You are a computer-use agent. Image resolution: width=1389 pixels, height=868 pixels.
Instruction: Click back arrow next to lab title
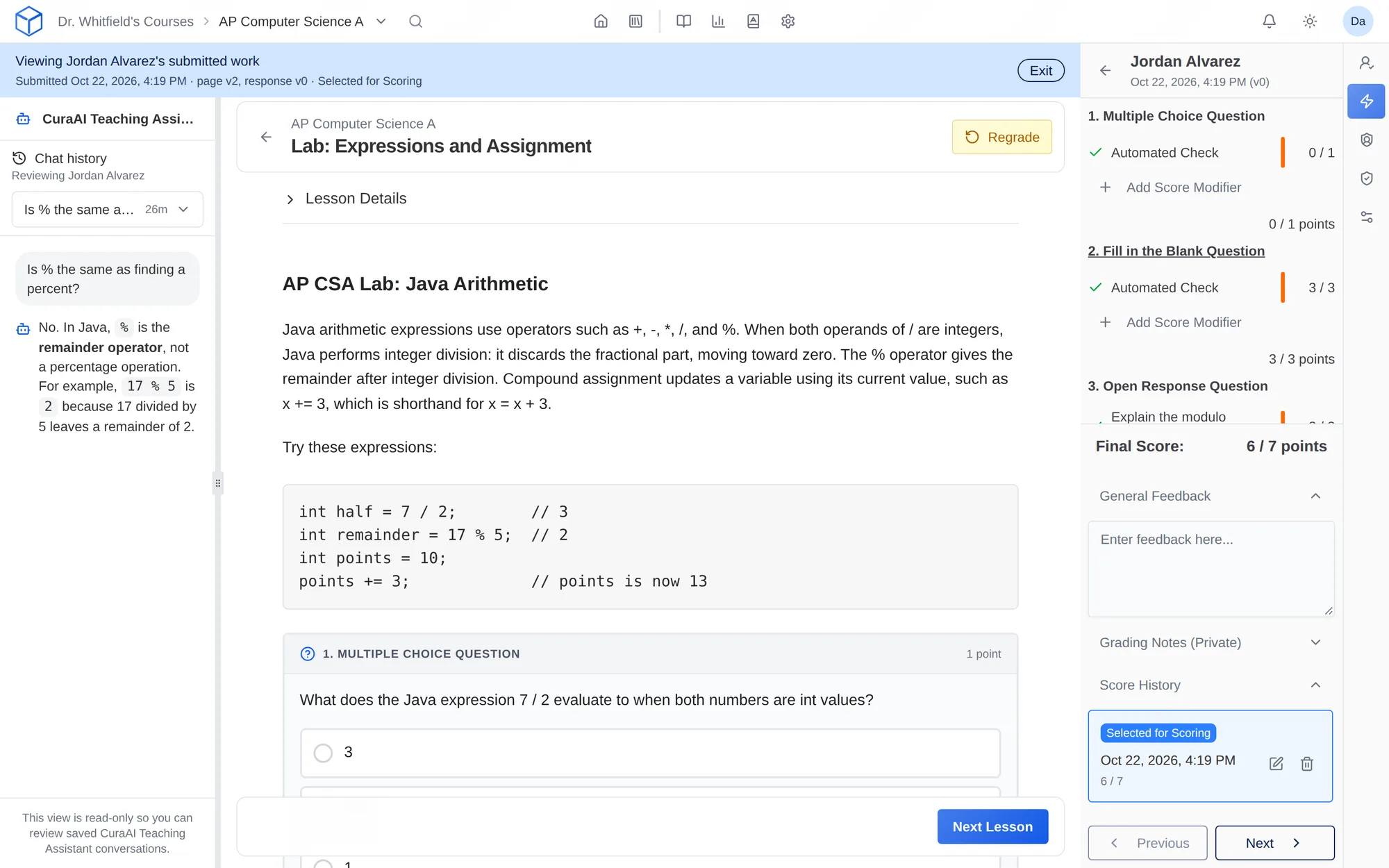coord(266,137)
